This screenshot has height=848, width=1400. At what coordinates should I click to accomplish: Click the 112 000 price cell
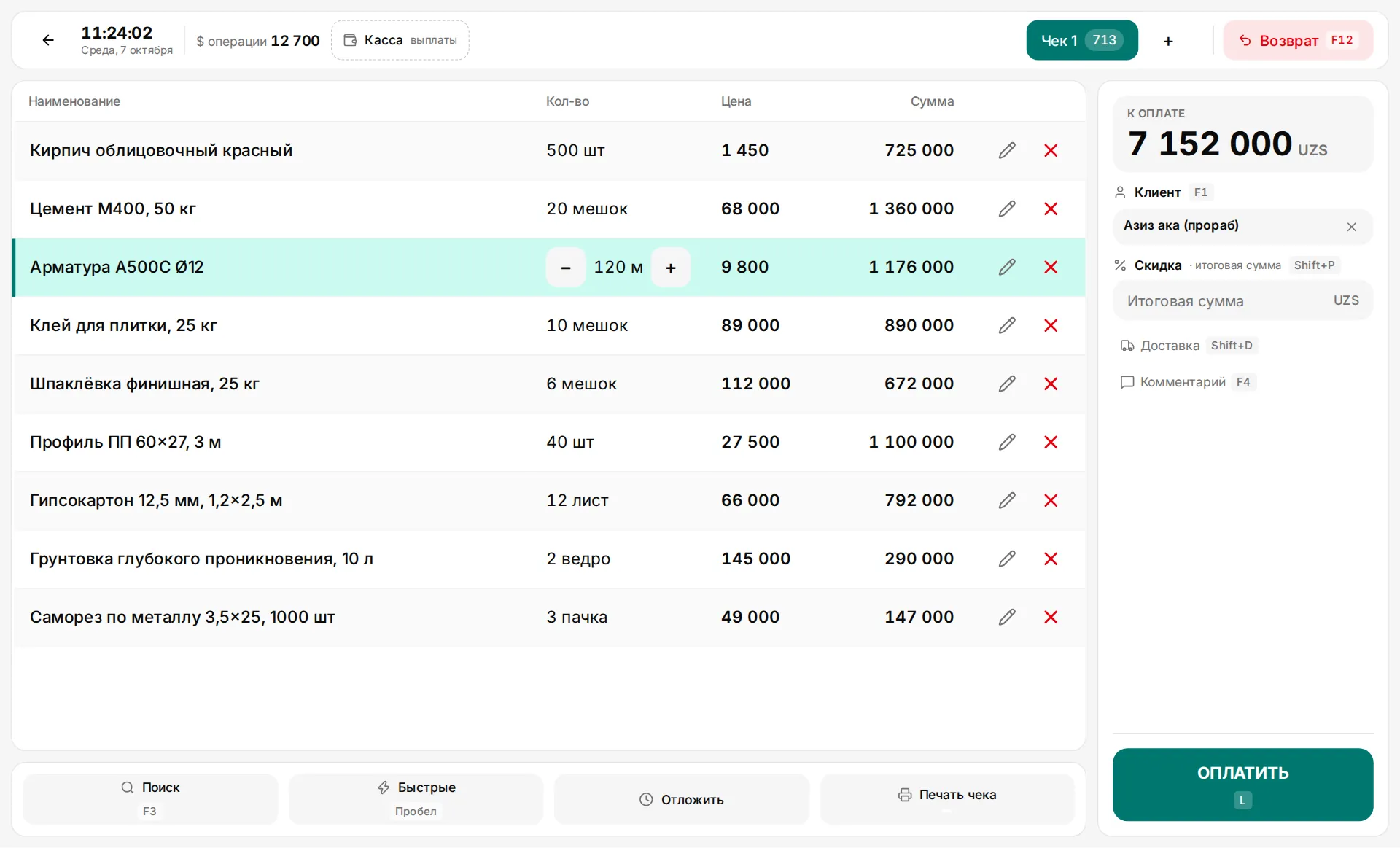[x=755, y=384]
